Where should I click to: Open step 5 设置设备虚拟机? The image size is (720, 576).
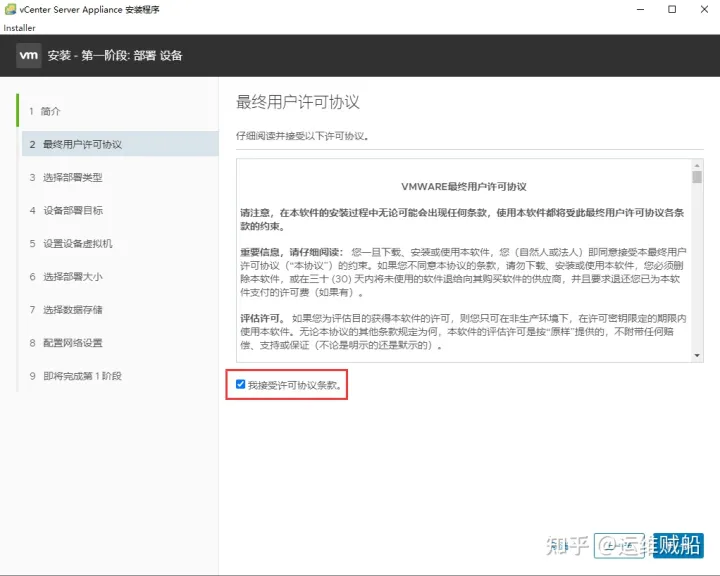77,243
